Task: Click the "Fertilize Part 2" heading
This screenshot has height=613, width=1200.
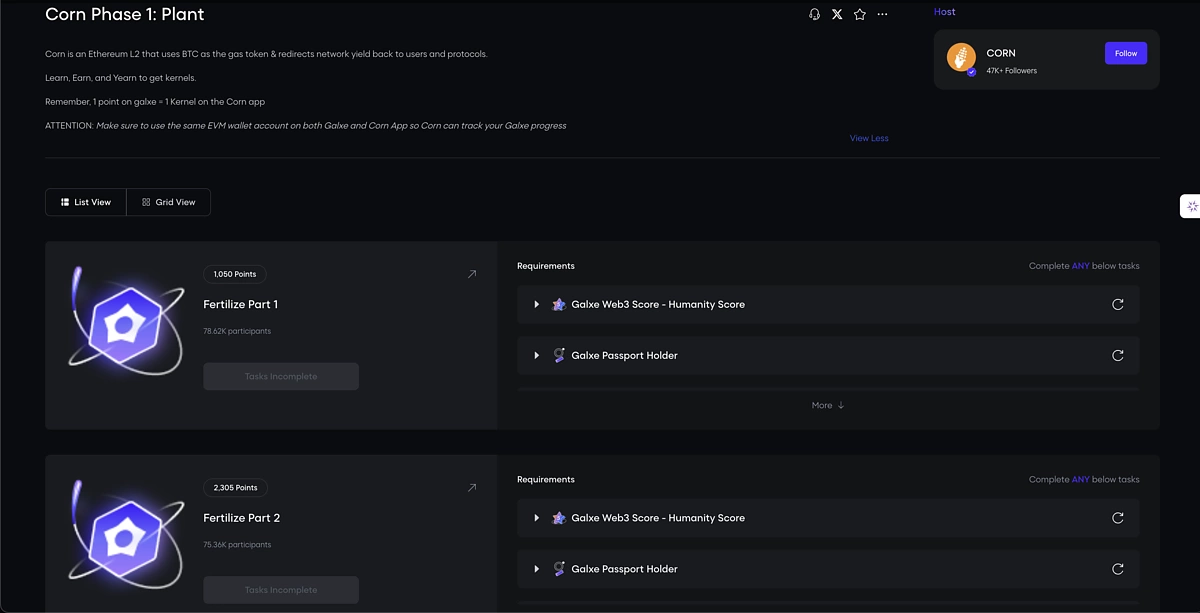Action: 242,518
